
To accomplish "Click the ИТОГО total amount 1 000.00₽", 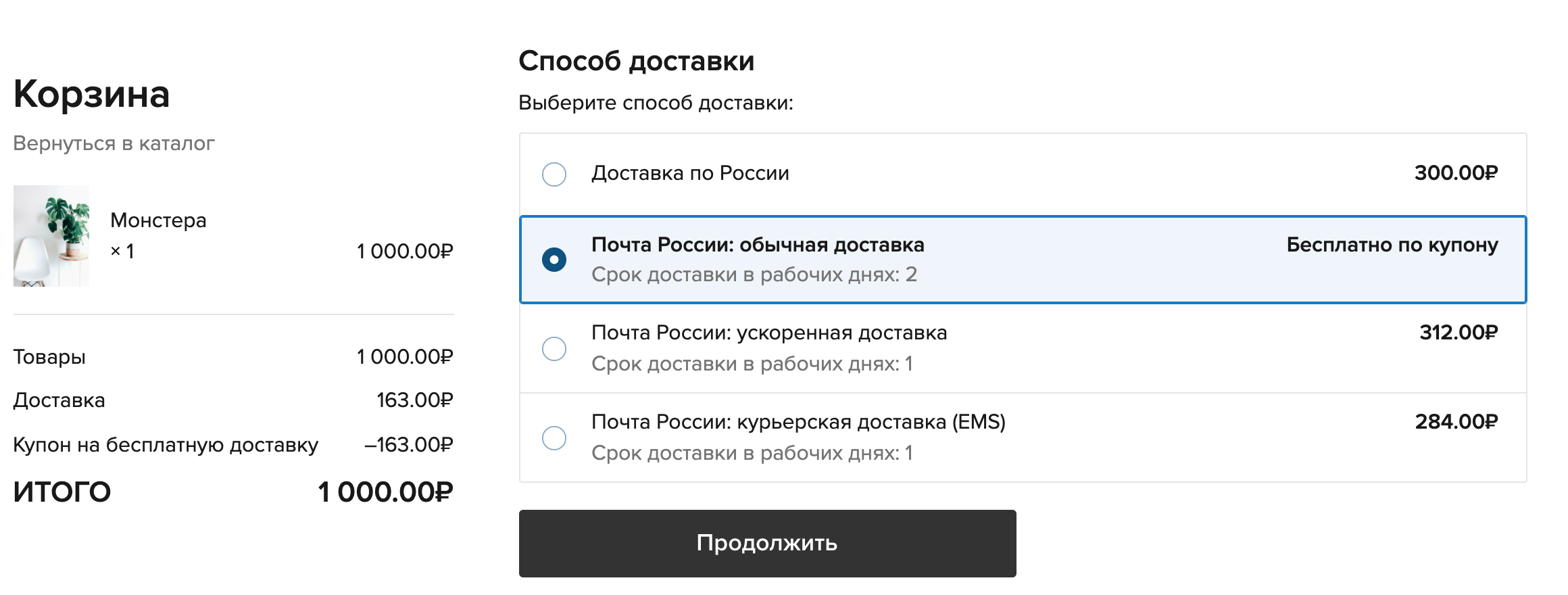I will click(x=385, y=492).
